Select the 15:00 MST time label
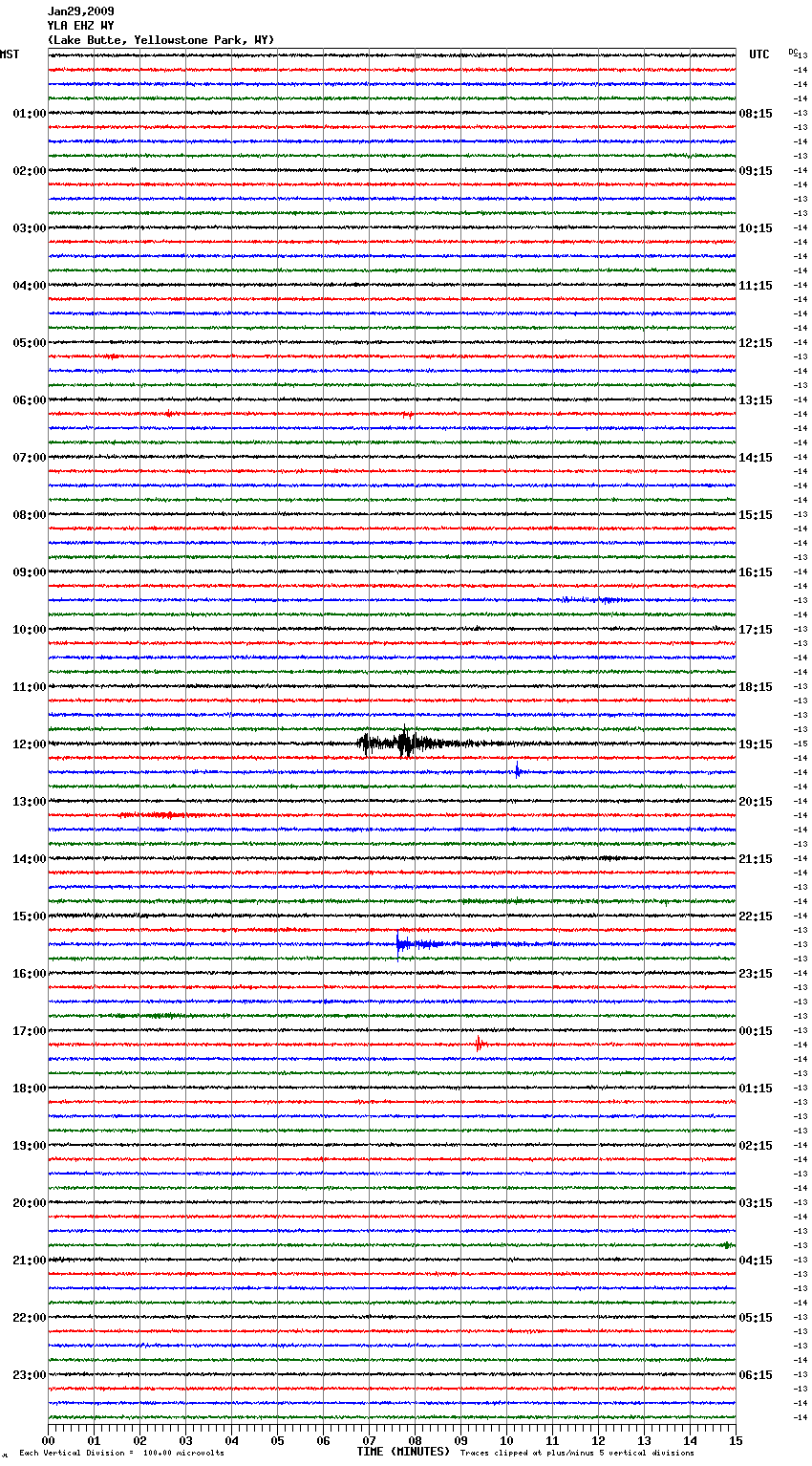Viewport: 812px width, 1466px height. pyautogui.click(x=29, y=916)
